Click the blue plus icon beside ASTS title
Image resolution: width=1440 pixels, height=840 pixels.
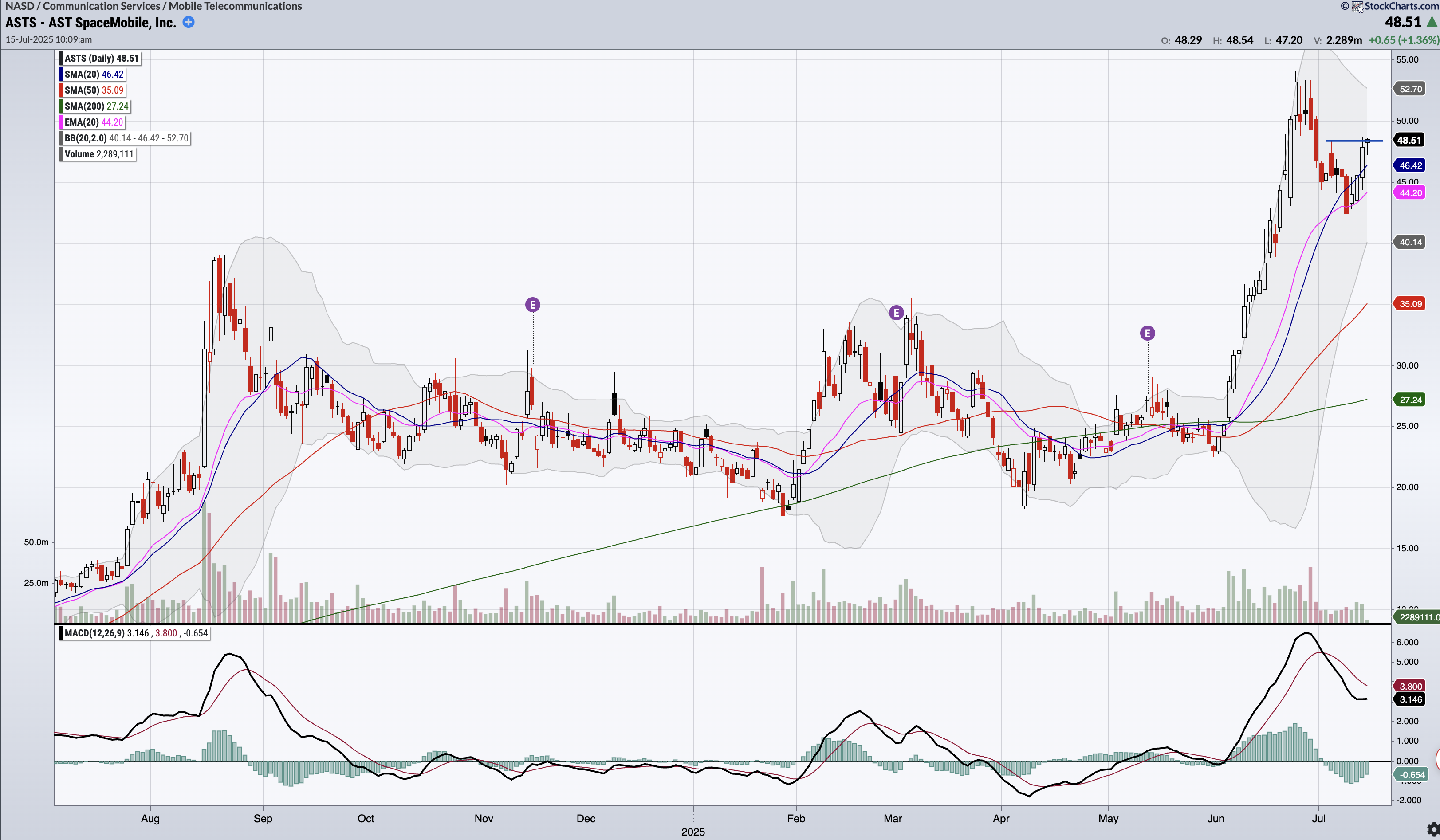click(x=188, y=22)
